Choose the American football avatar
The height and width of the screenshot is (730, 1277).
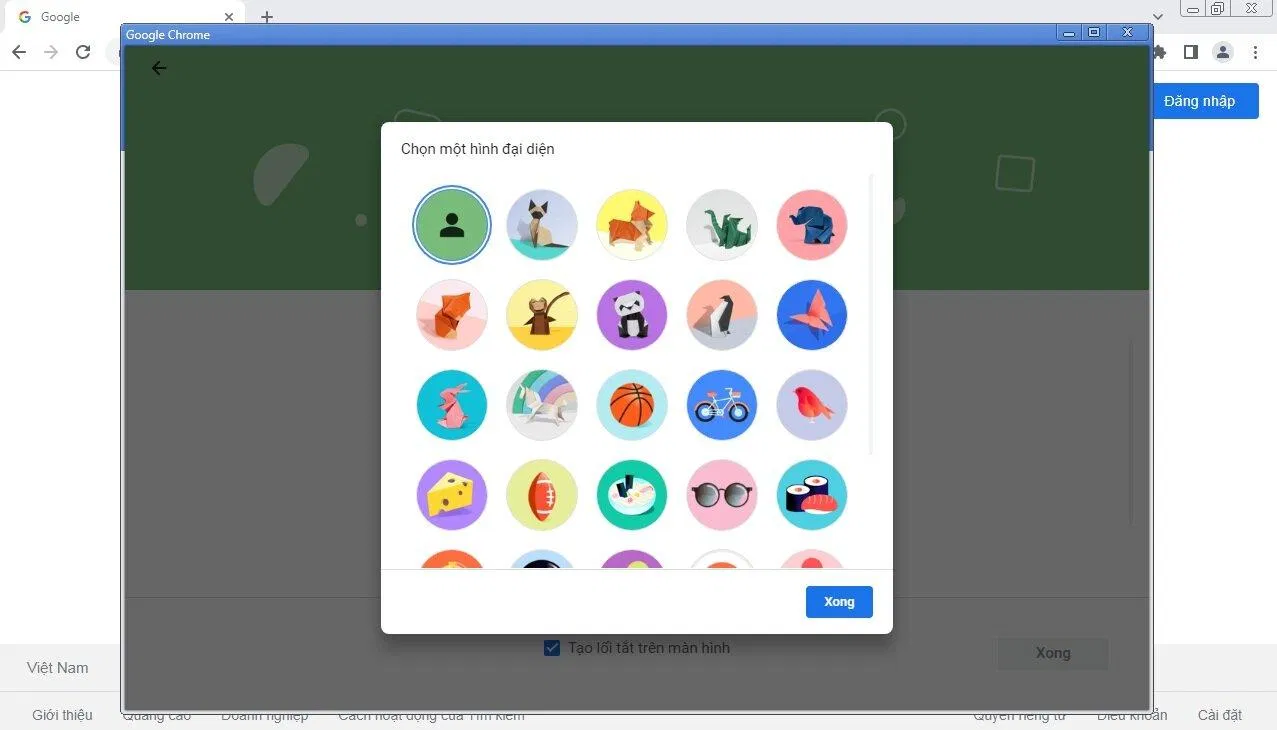pyautogui.click(x=542, y=495)
